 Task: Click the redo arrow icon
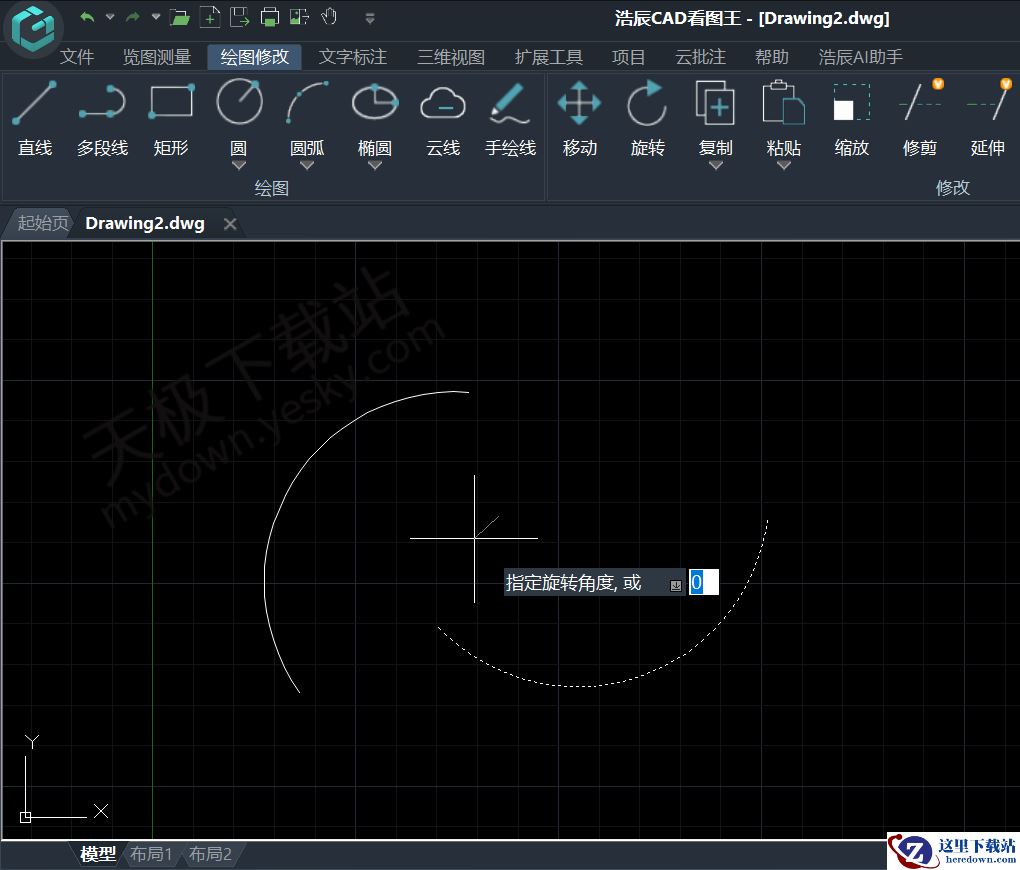pos(133,18)
